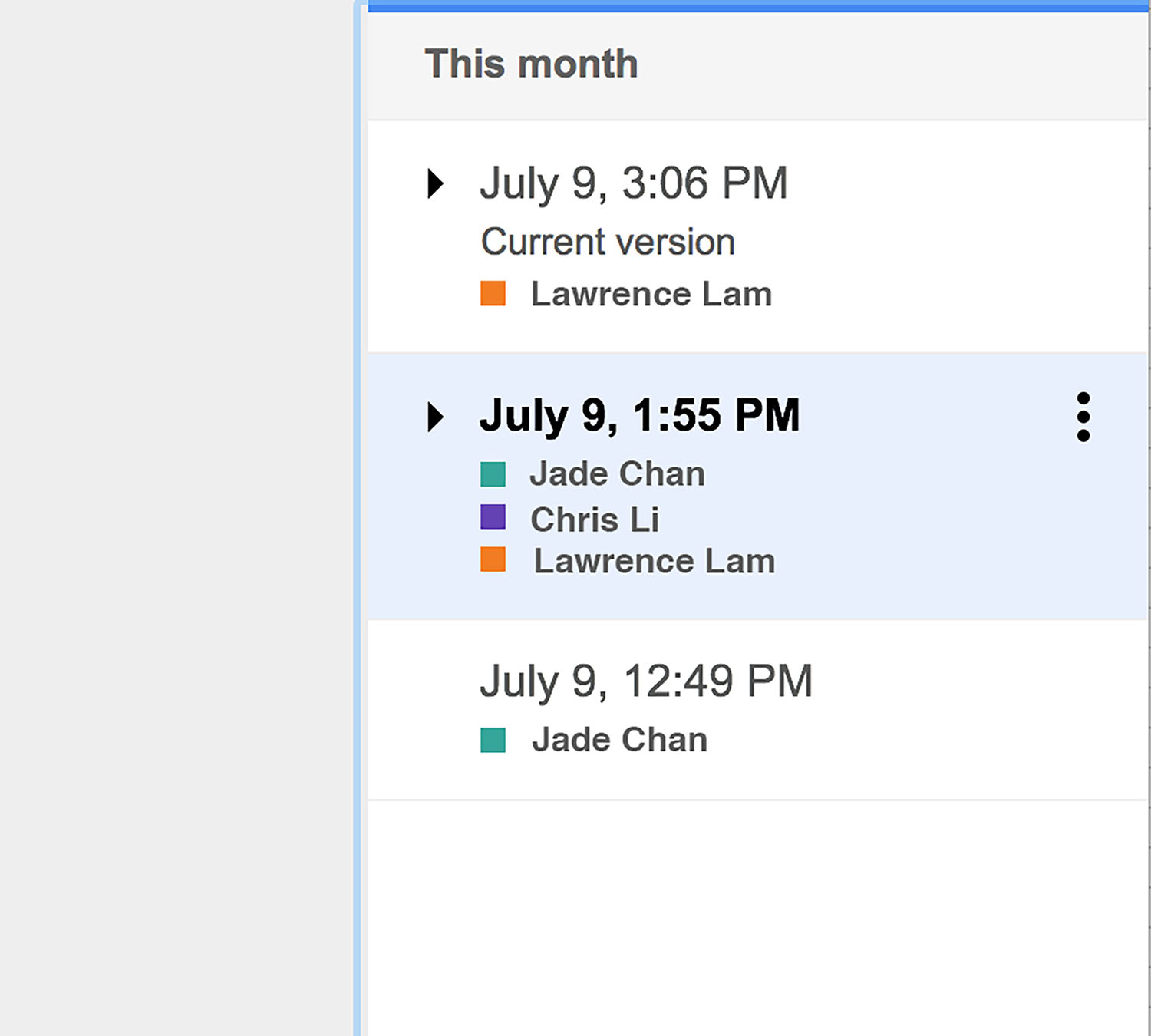Click empty area below version list
Viewport: 1151px width, 1036px height.
click(x=757, y=917)
